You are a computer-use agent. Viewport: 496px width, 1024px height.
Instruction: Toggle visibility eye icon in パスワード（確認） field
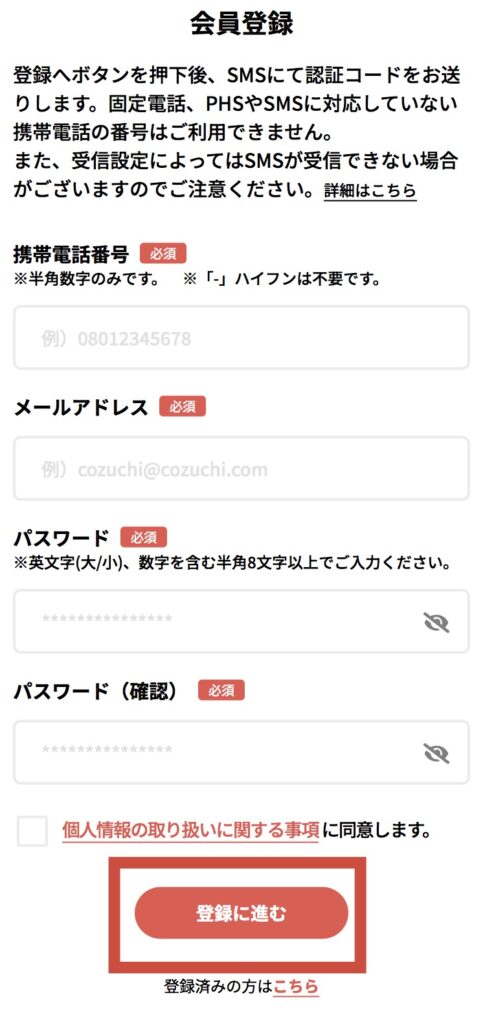pos(436,753)
